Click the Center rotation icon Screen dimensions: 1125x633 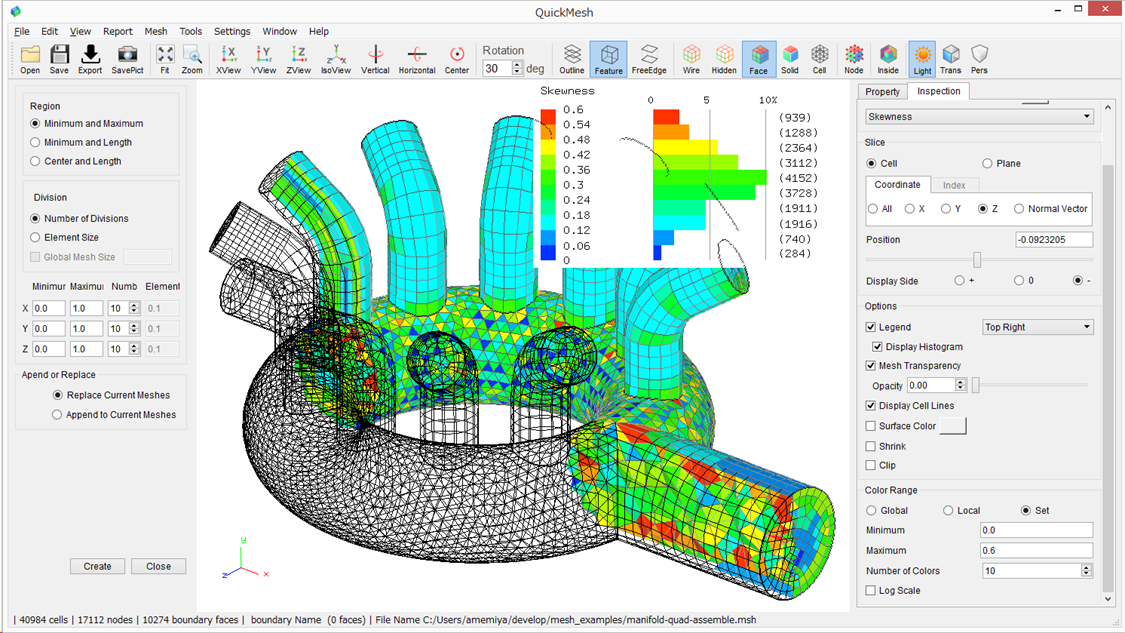456,59
